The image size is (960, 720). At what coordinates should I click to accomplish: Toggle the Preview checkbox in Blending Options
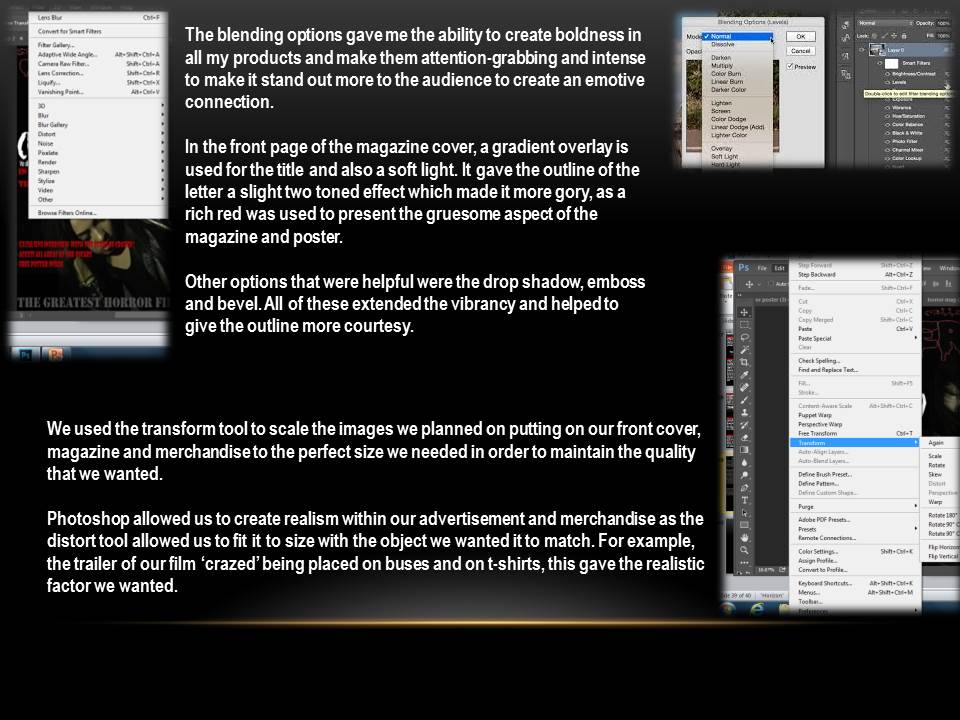(x=790, y=67)
